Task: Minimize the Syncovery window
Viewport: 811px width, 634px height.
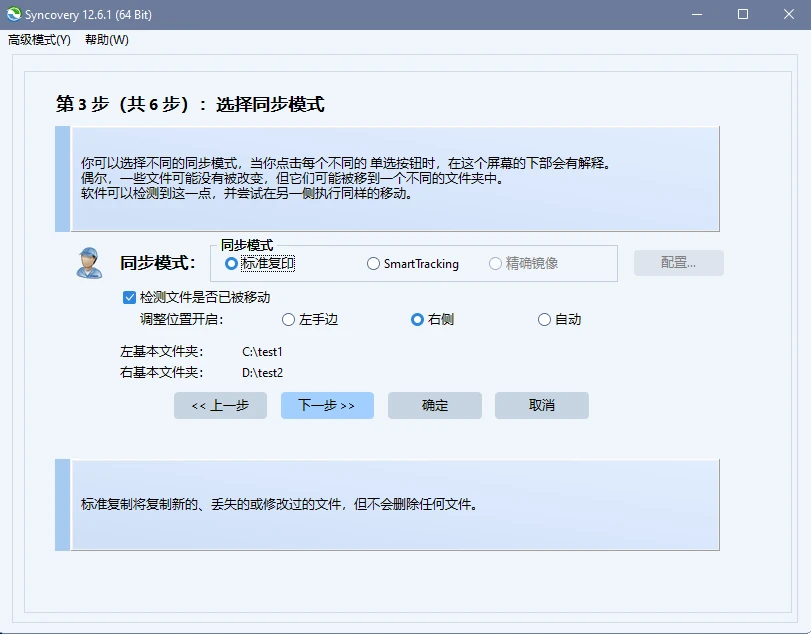Action: (697, 14)
